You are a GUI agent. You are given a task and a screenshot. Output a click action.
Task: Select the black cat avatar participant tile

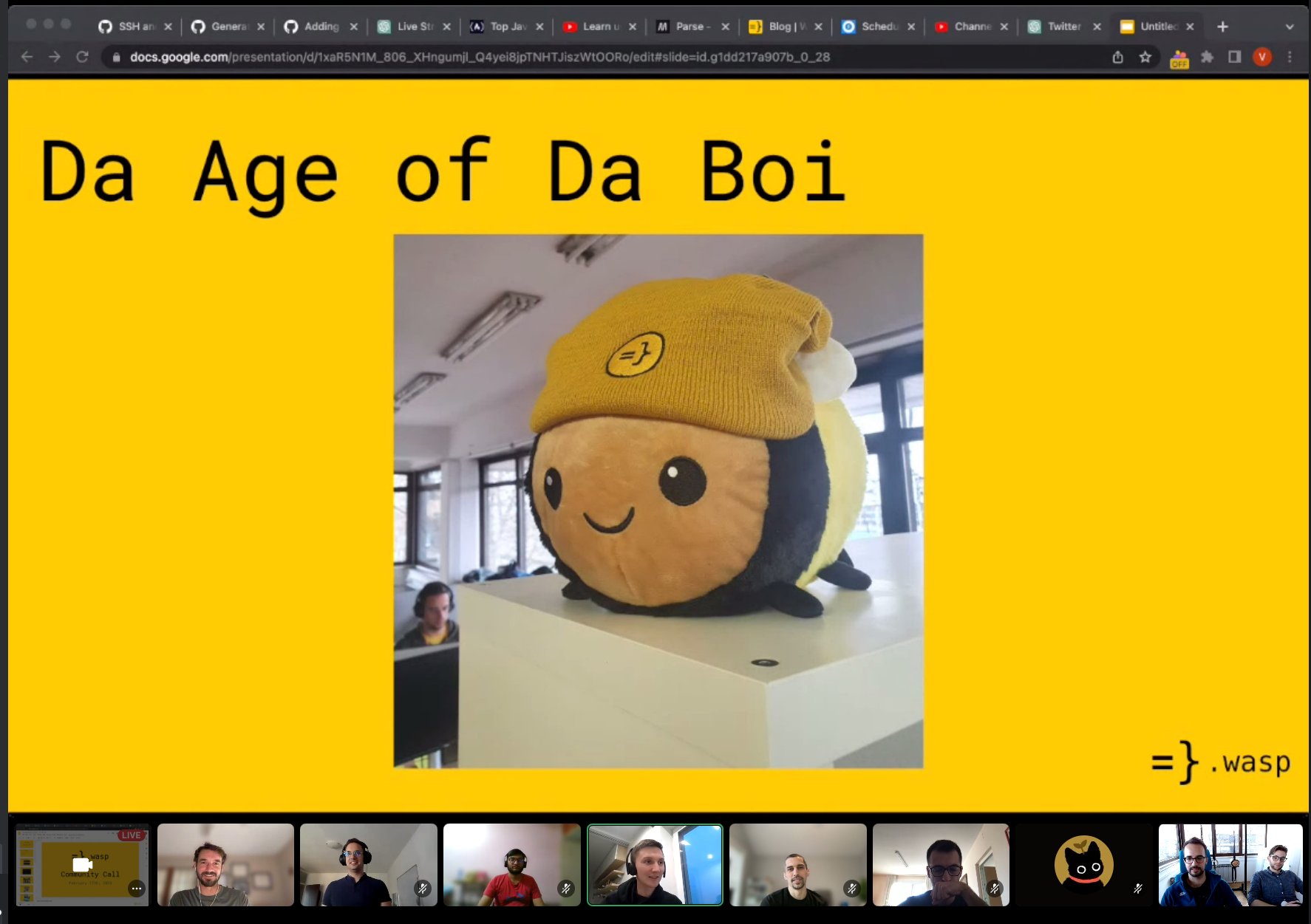tap(1083, 865)
